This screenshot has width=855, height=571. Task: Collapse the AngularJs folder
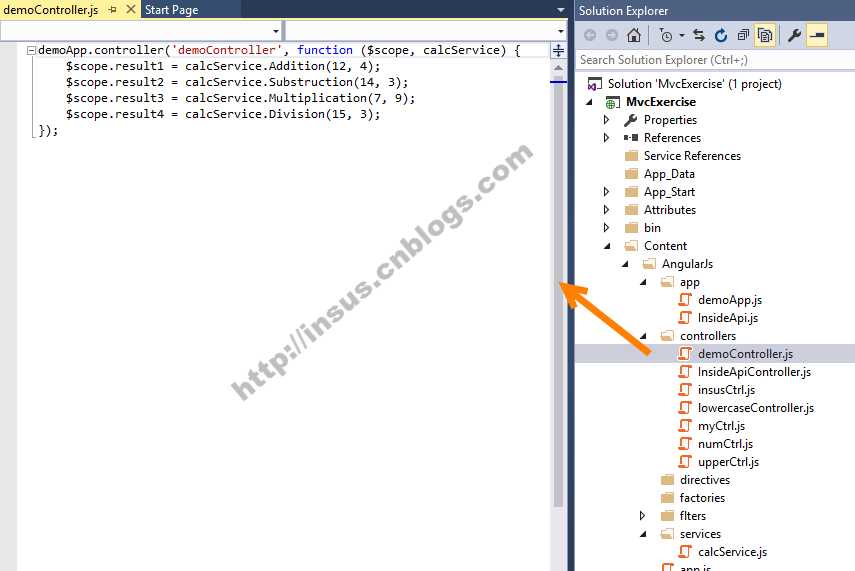coord(625,264)
